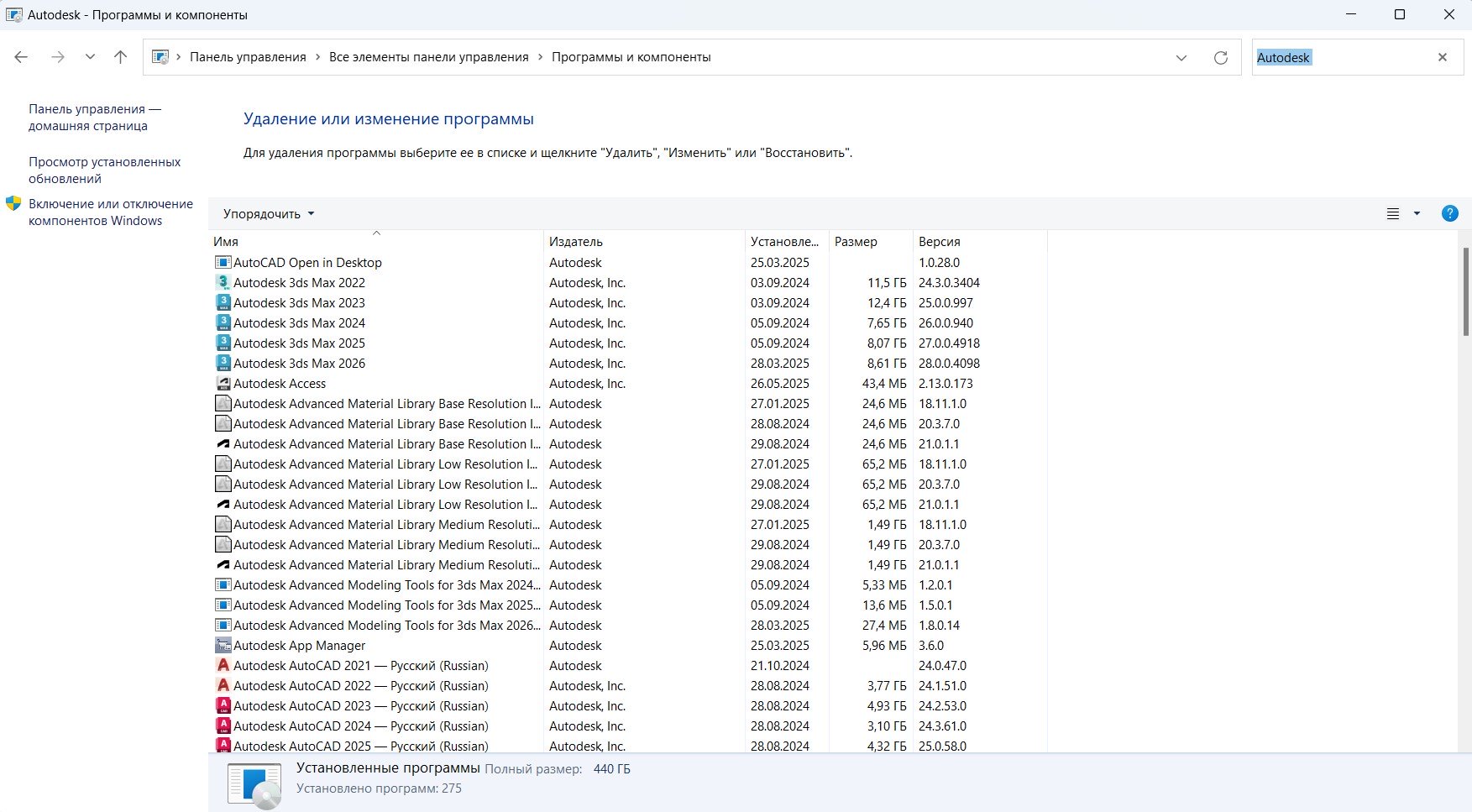Expand address bar history dropdown

tap(1181, 57)
